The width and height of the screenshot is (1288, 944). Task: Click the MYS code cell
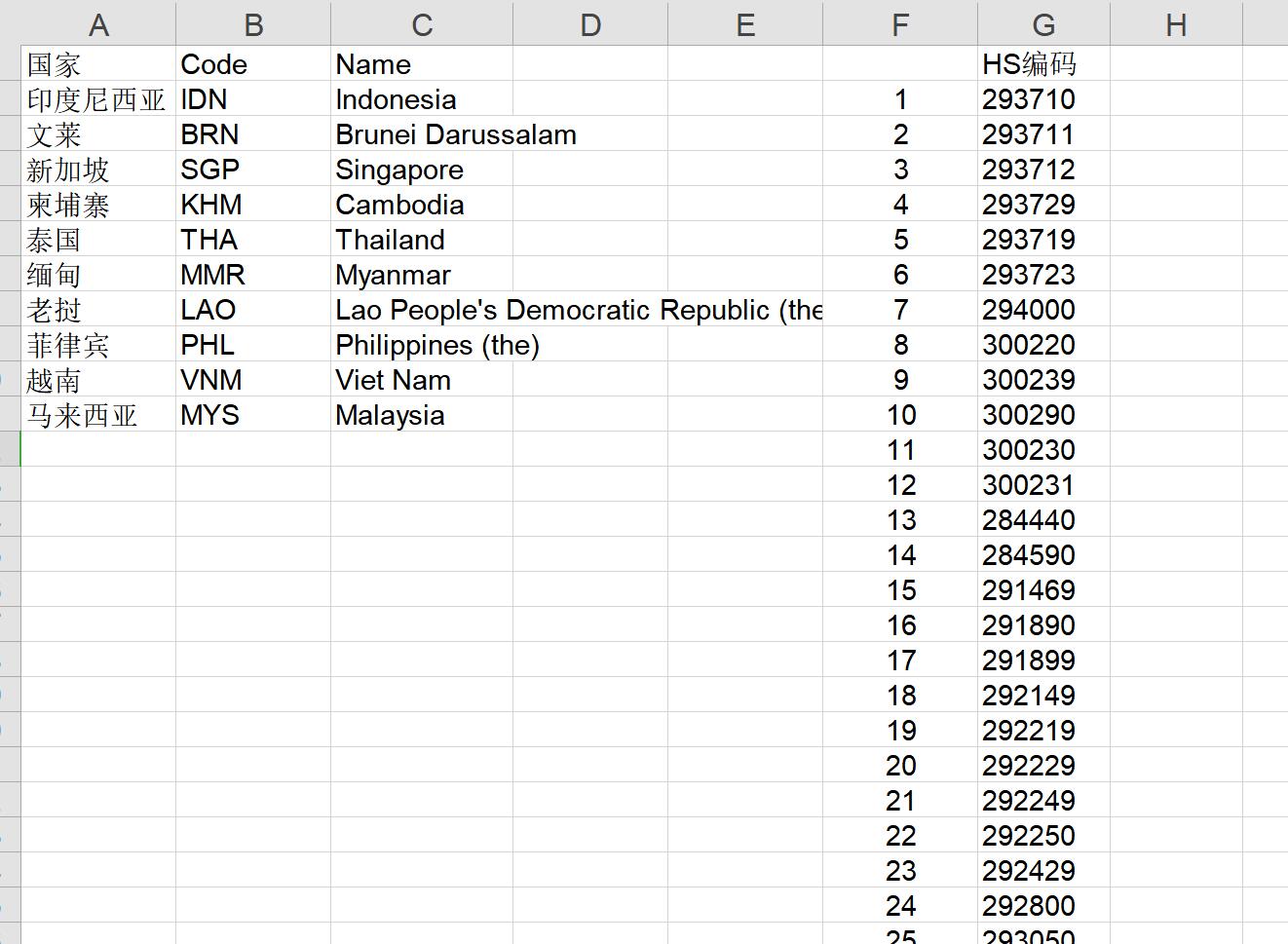click(x=253, y=414)
